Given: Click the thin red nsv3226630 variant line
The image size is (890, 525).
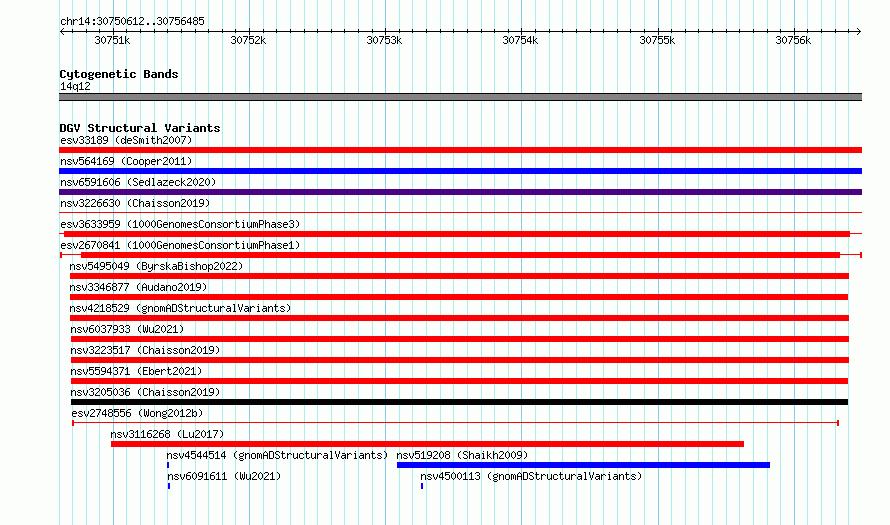Looking at the screenshot, I should tap(460, 213).
